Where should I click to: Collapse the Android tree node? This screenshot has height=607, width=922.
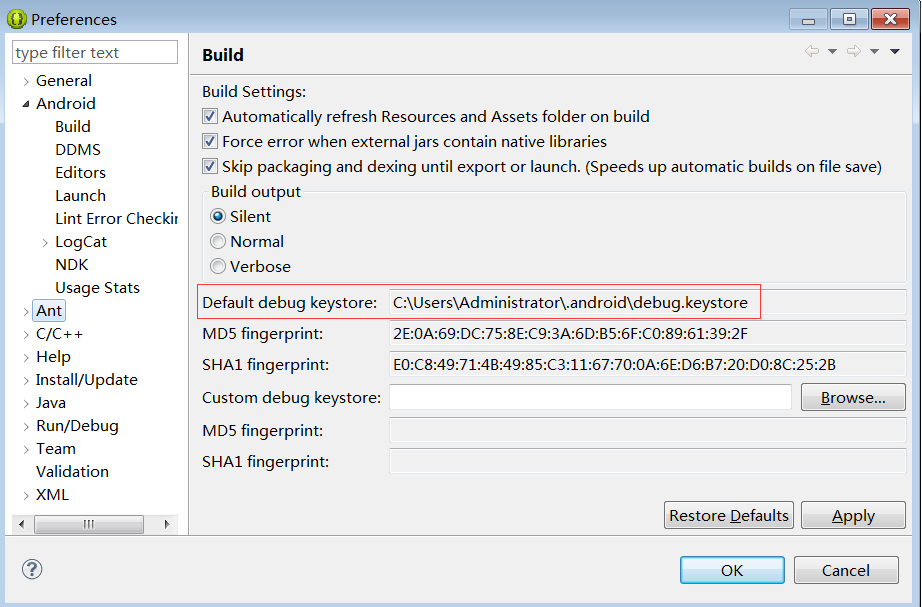coord(26,104)
